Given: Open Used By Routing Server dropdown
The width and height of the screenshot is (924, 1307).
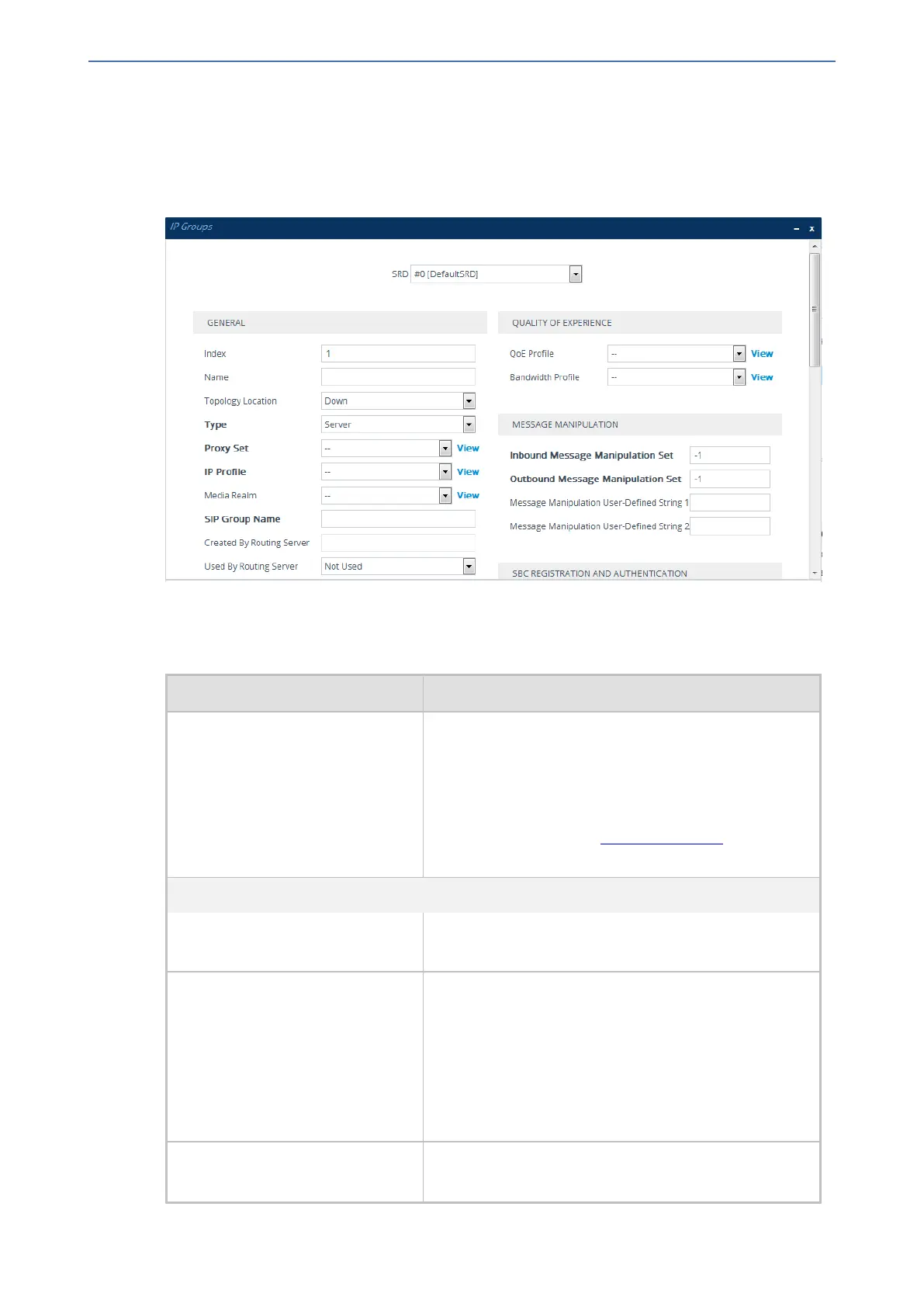Looking at the screenshot, I should (x=398, y=567).
